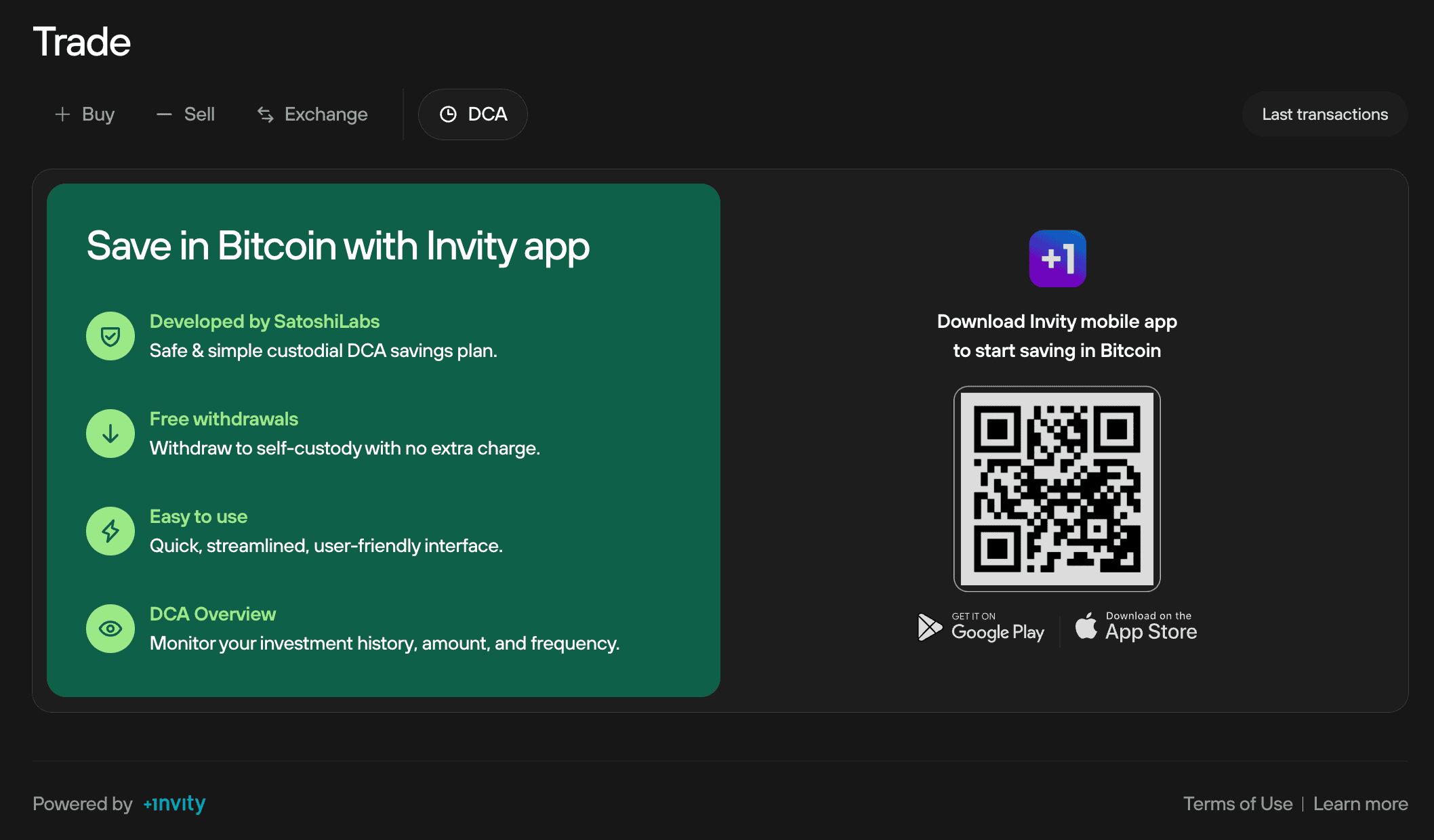Click 'to start saving in Bitcoin' text
The image size is (1434, 840).
coord(1057,351)
